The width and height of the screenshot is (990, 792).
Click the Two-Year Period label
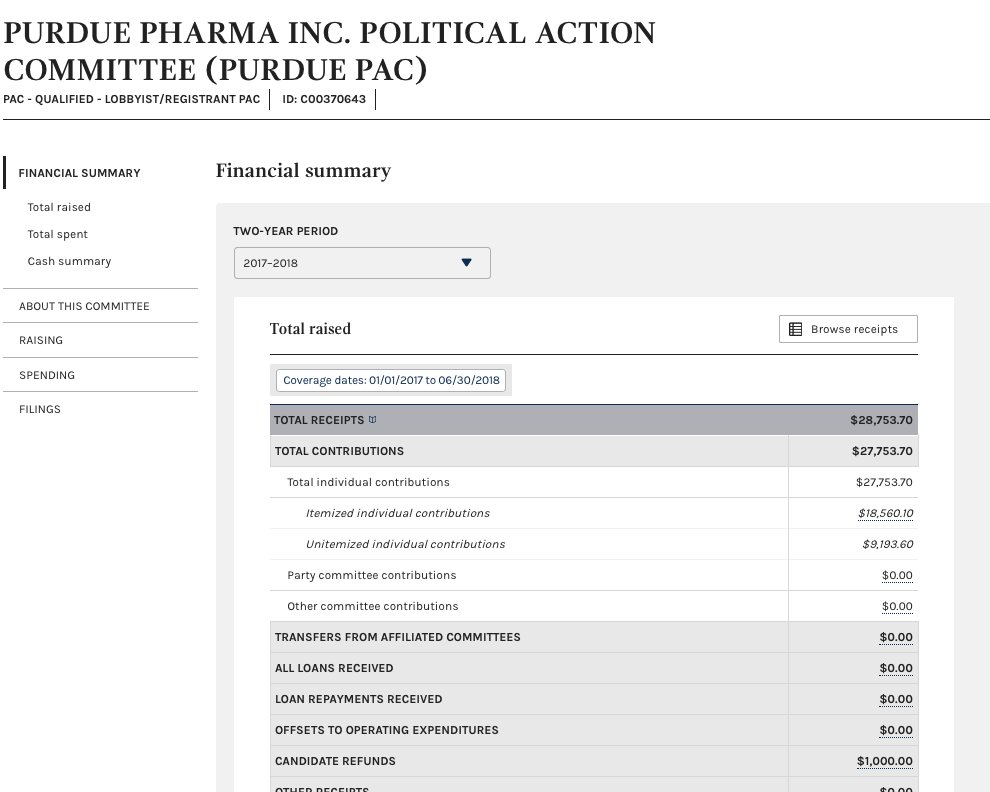(x=285, y=231)
